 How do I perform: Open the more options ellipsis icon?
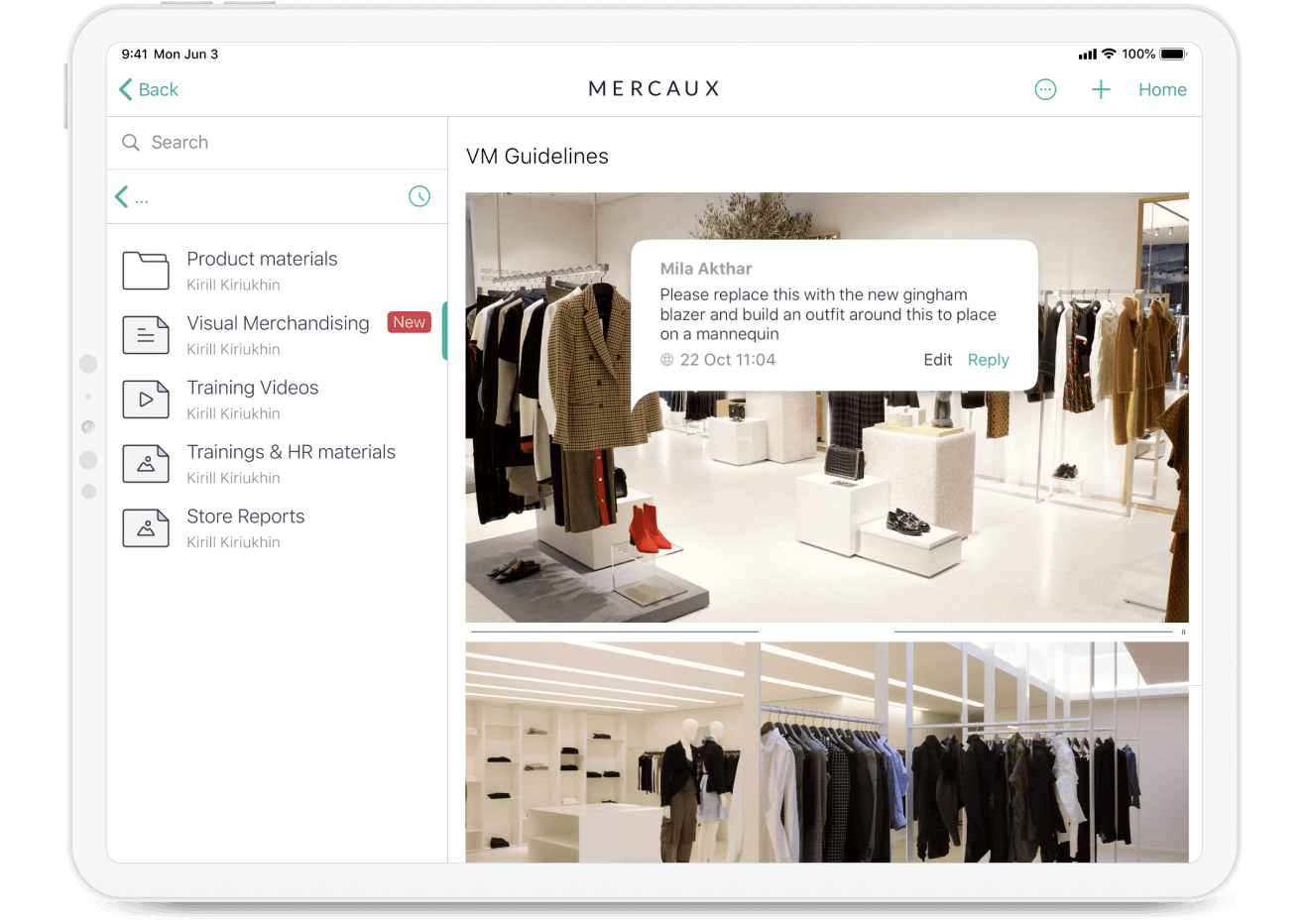pyautogui.click(x=1045, y=90)
